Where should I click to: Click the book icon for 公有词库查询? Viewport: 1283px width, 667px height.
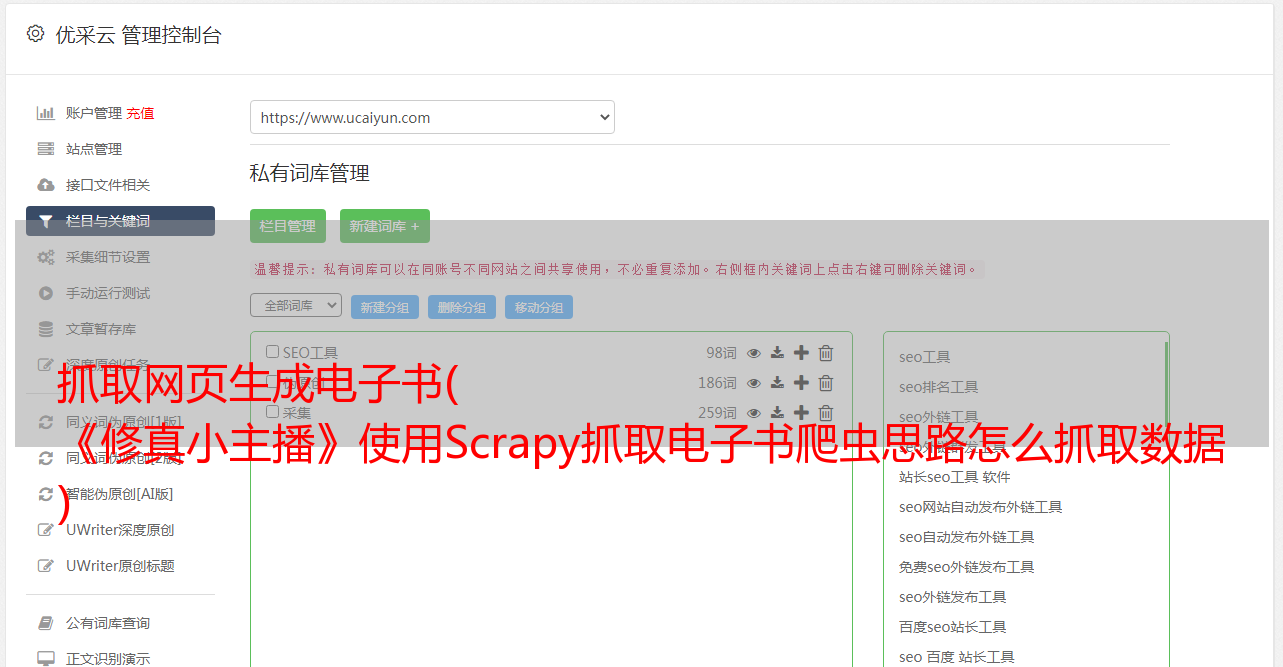(46, 623)
